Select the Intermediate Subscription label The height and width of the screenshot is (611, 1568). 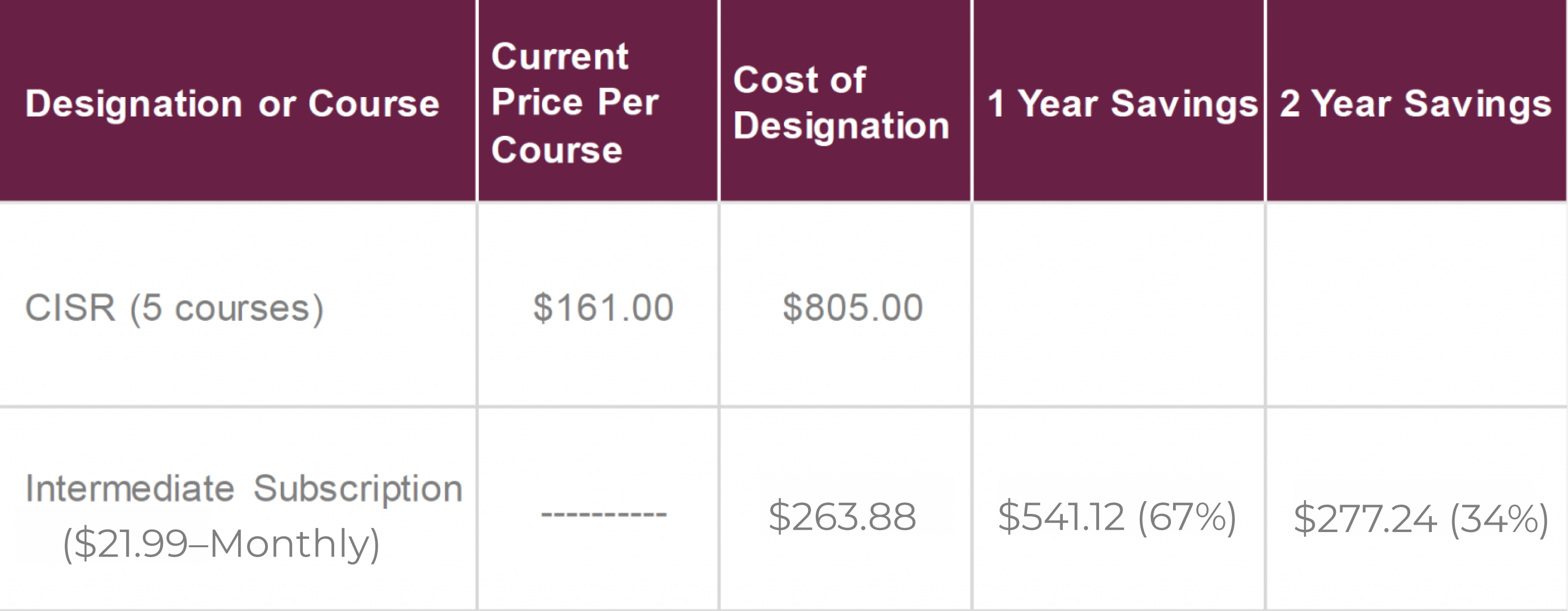[x=244, y=488]
